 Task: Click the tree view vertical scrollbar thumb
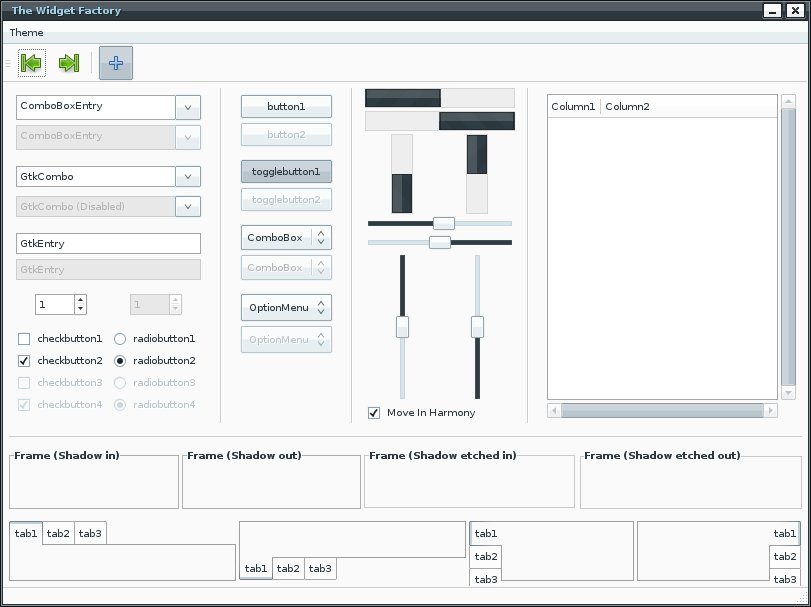(x=788, y=247)
